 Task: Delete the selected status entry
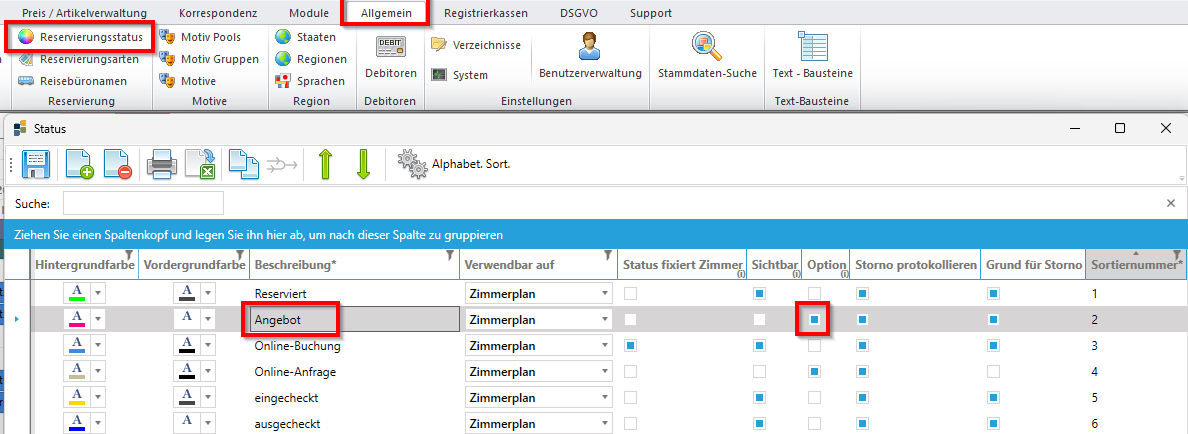pyautogui.click(x=118, y=163)
